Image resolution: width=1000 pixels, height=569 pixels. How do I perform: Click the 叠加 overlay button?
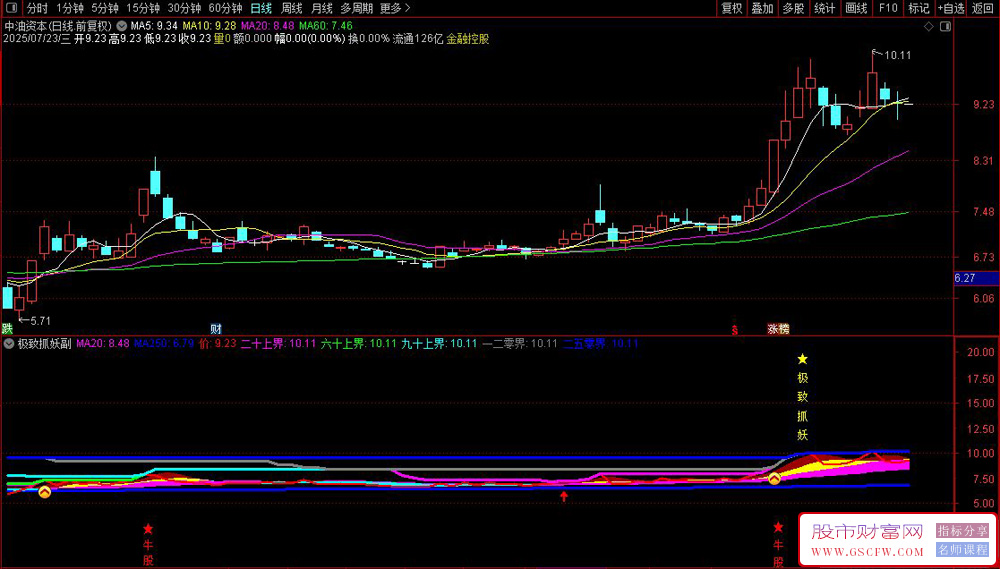(762, 9)
